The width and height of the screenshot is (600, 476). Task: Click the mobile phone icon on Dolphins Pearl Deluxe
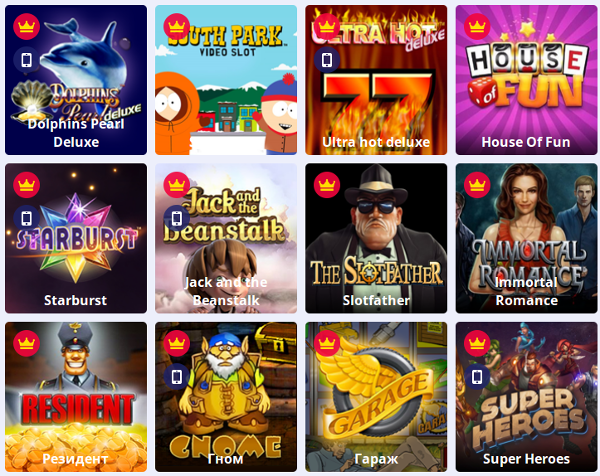[x=26, y=60]
